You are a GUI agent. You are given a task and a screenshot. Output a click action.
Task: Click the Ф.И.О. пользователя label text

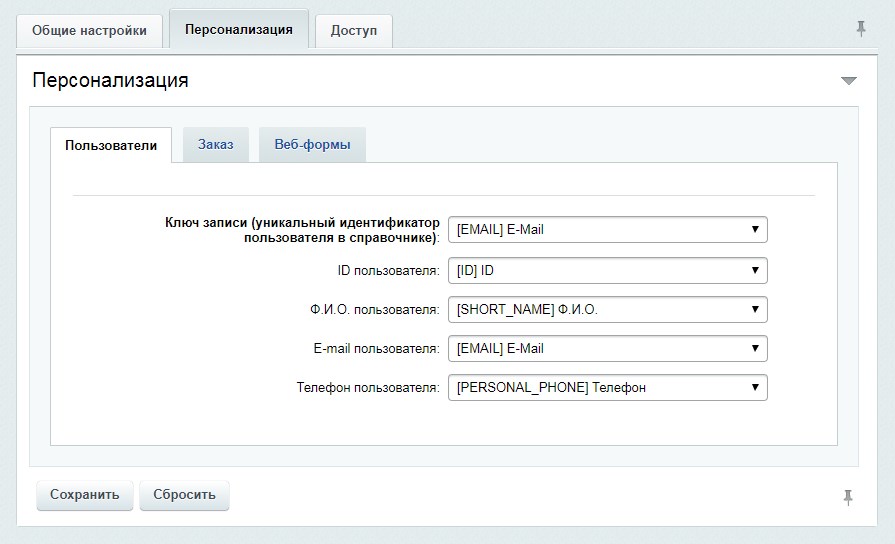point(375,309)
